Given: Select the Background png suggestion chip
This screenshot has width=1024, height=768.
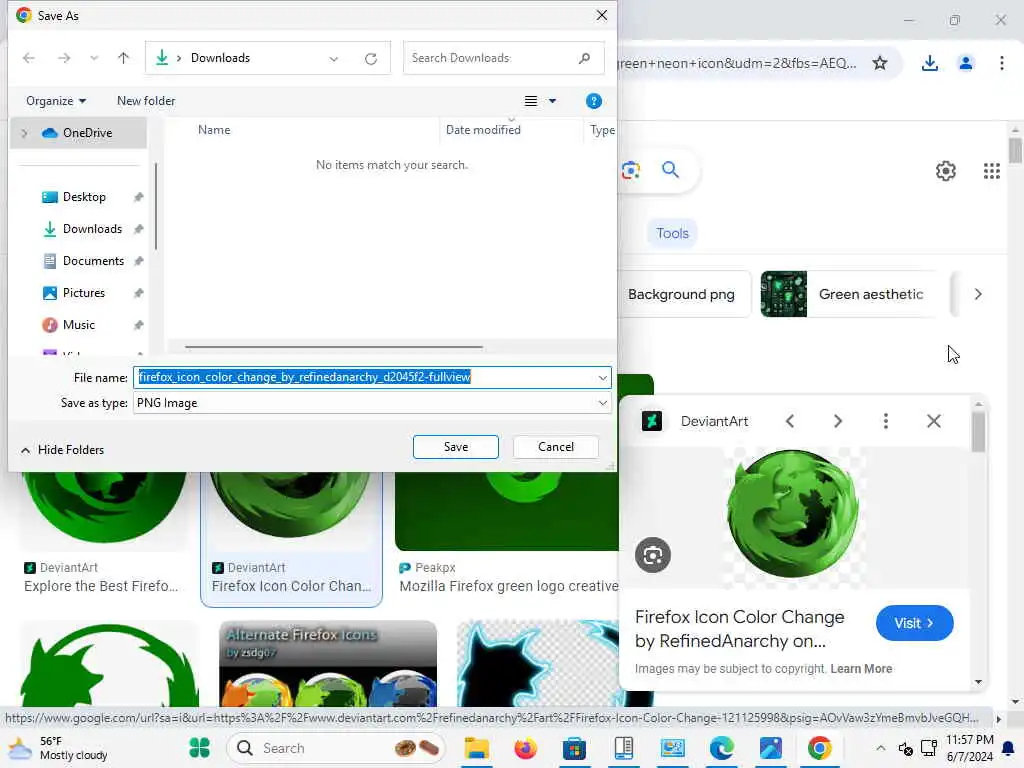Looking at the screenshot, I should coord(683,295).
